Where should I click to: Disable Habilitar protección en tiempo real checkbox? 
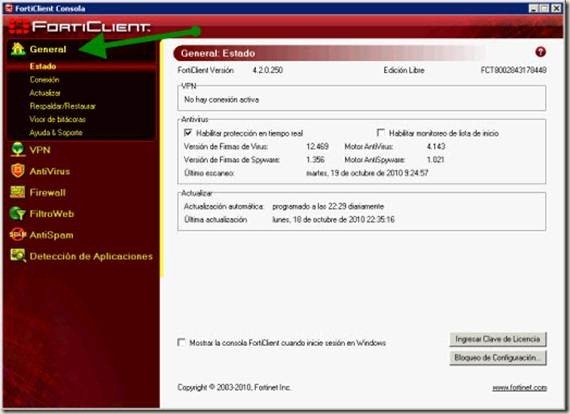[188, 133]
